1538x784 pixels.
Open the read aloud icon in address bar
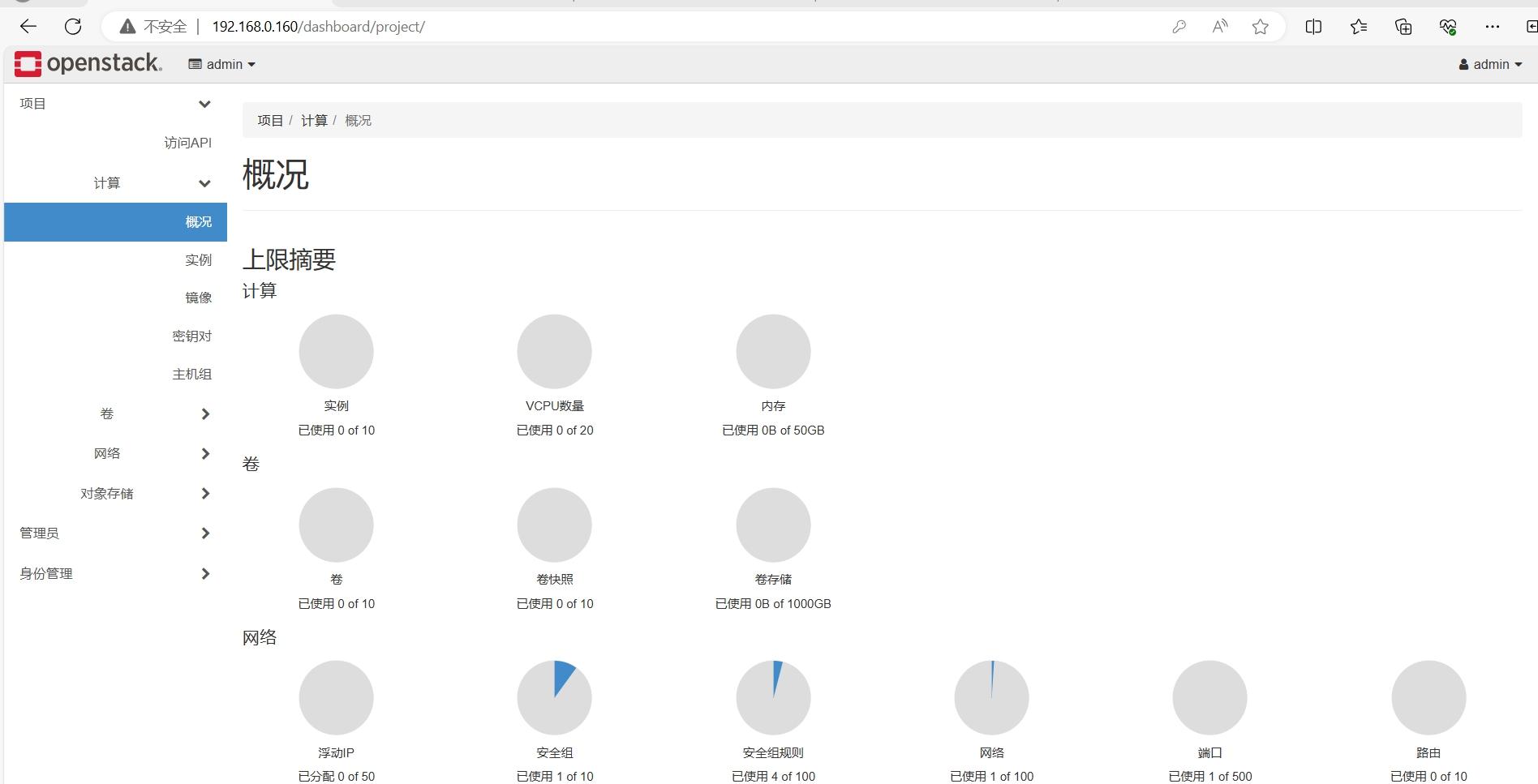pos(1220,27)
